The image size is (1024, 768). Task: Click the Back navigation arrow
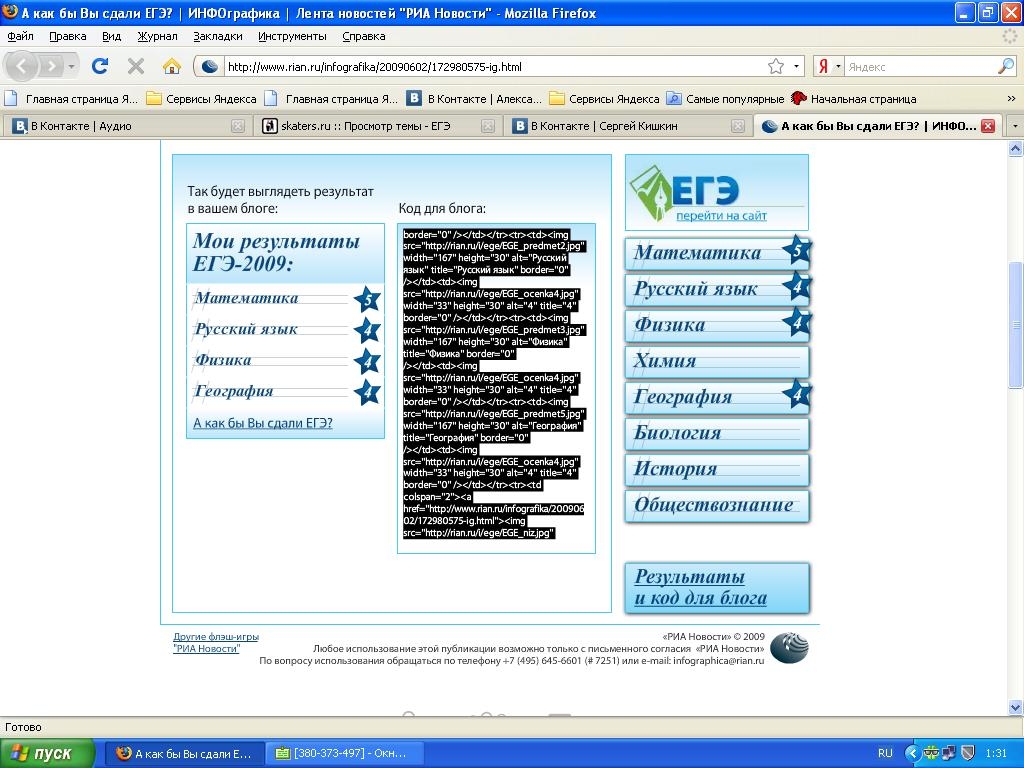coord(22,66)
